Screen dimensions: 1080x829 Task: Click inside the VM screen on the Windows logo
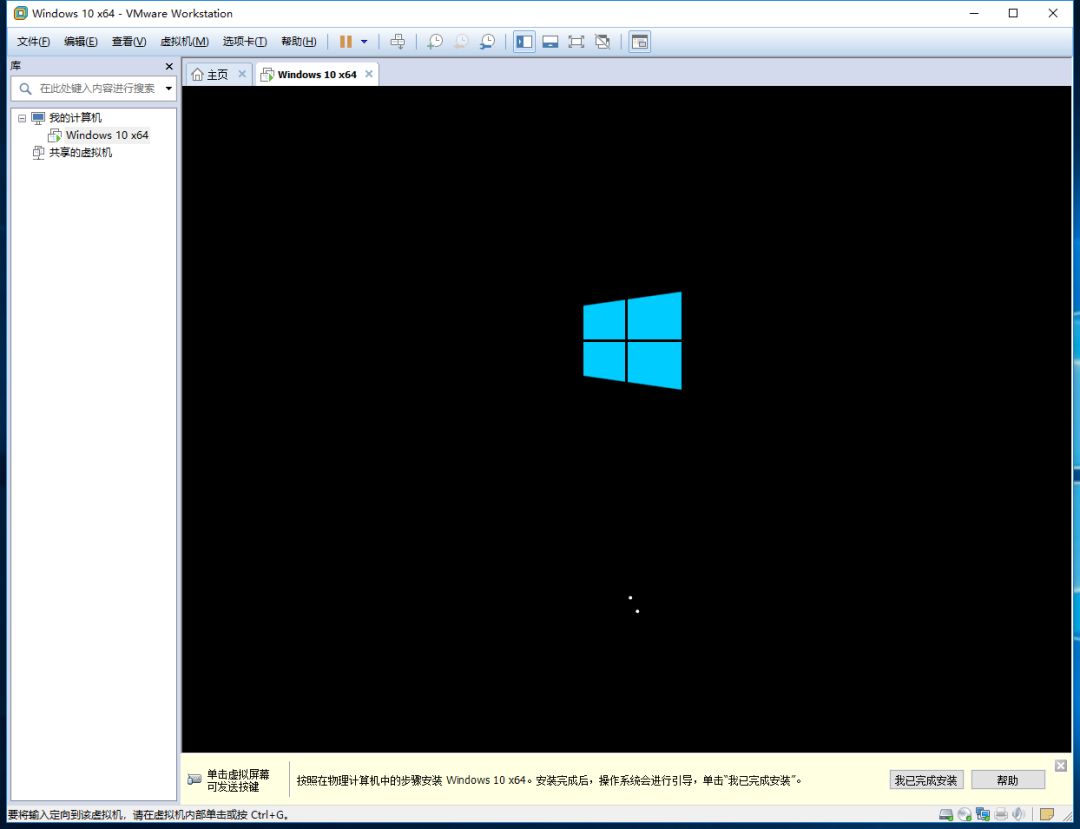(632, 341)
